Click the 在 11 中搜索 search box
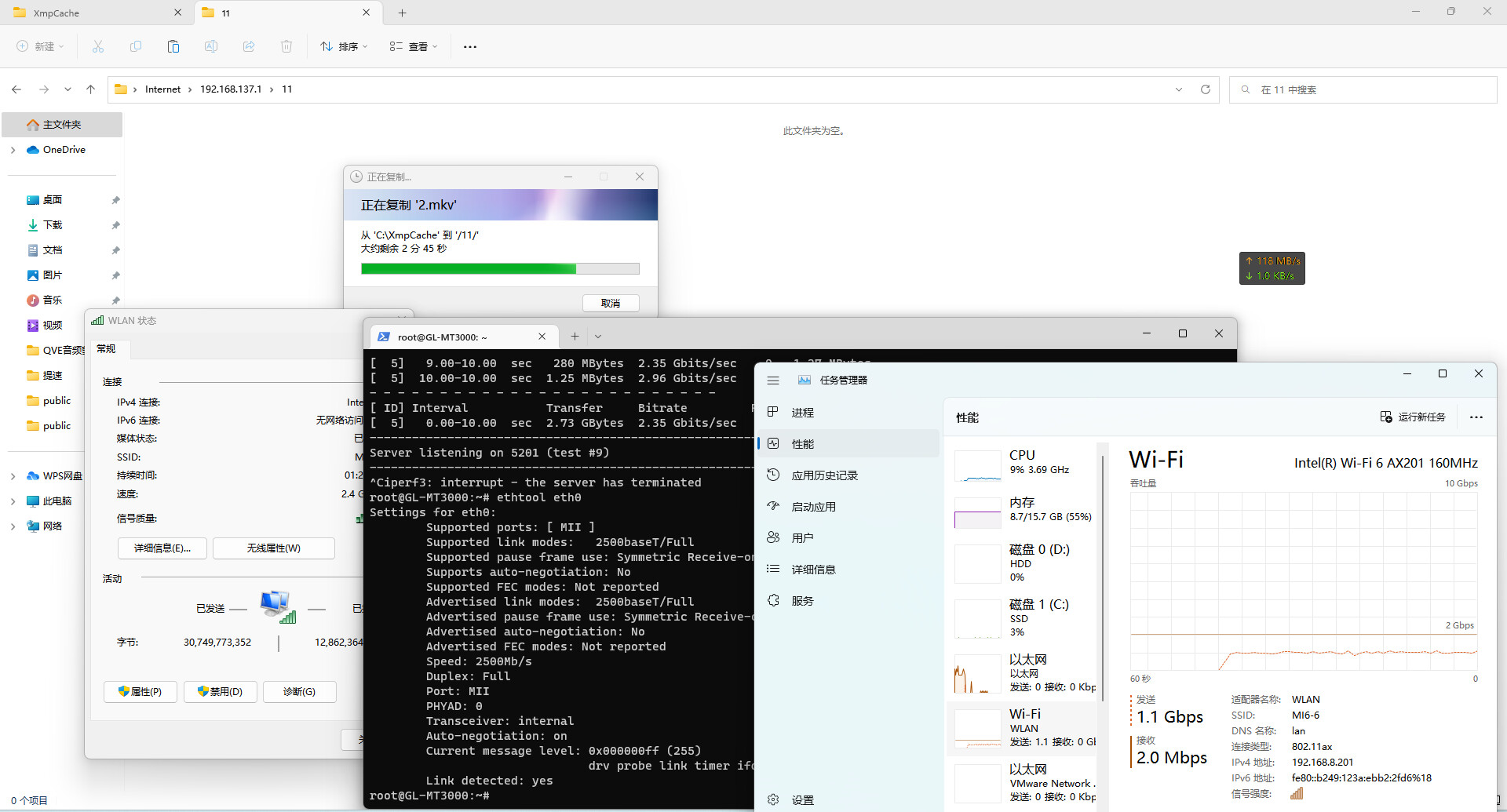This screenshot has width=1507, height=812. pyautogui.click(x=1363, y=89)
